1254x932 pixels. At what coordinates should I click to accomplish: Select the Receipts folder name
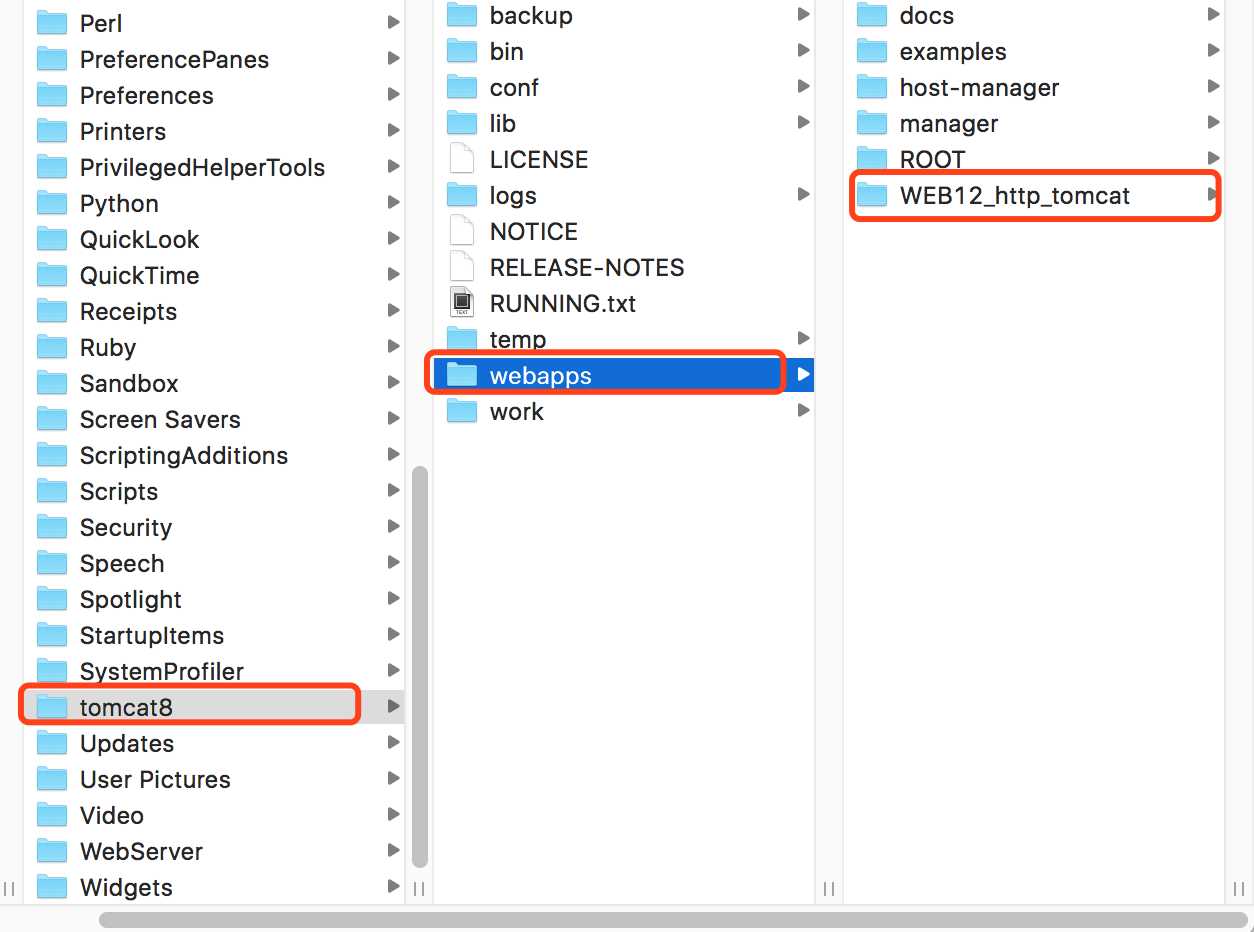128,312
